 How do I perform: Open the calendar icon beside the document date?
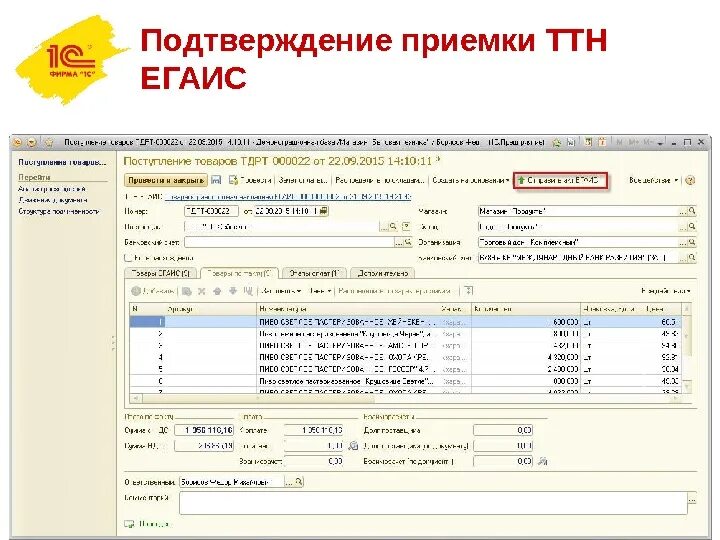point(324,211)
